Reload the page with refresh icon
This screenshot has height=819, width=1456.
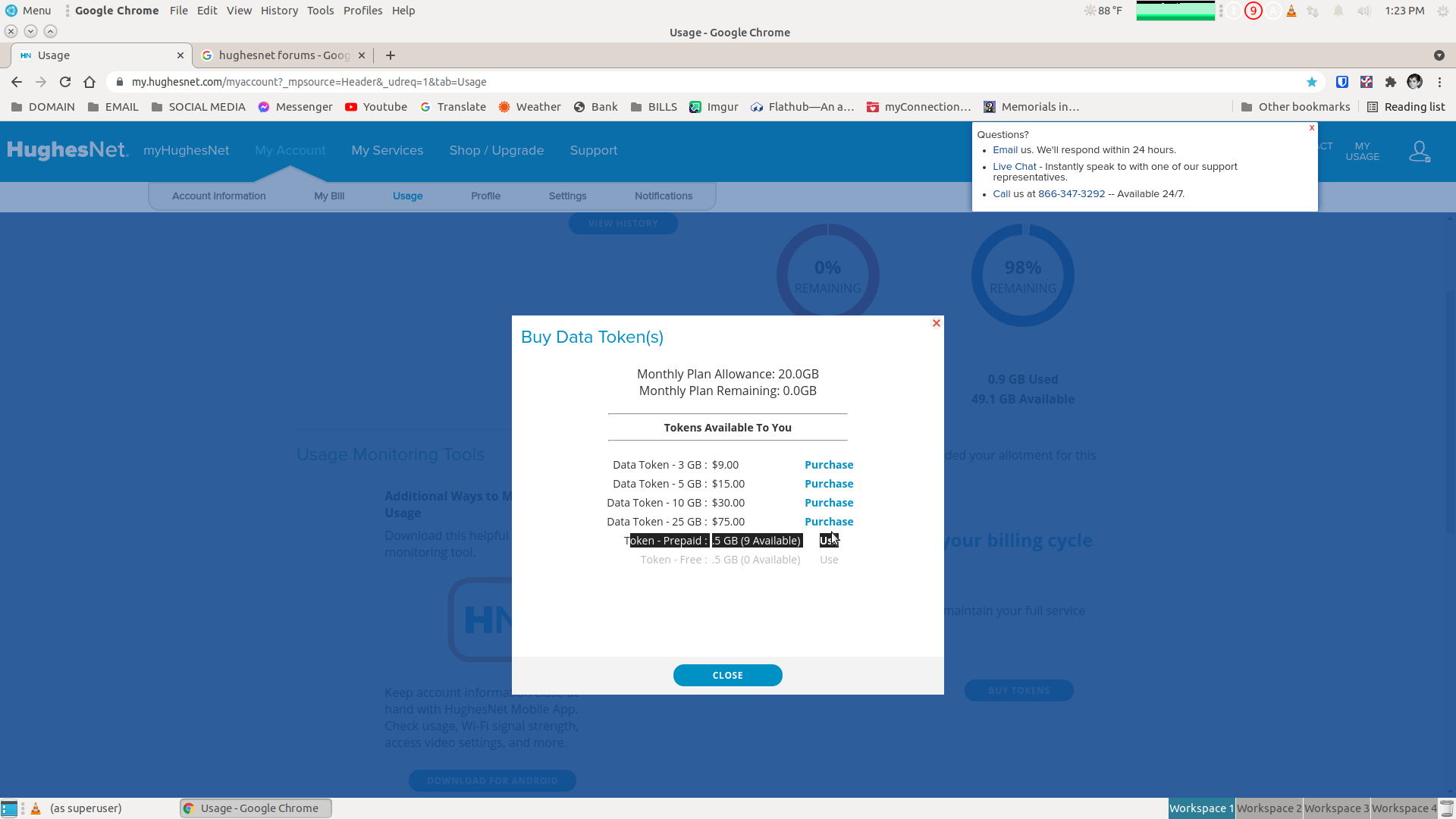(x=65, y=82)
